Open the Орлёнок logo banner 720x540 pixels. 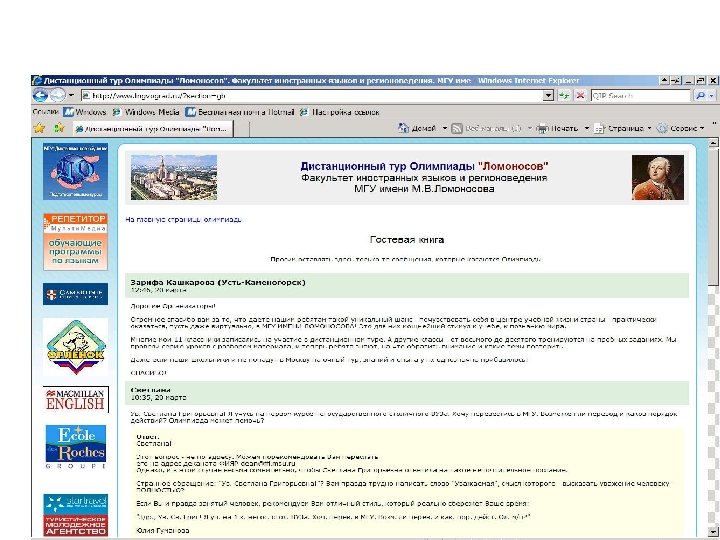click(75, 348)
